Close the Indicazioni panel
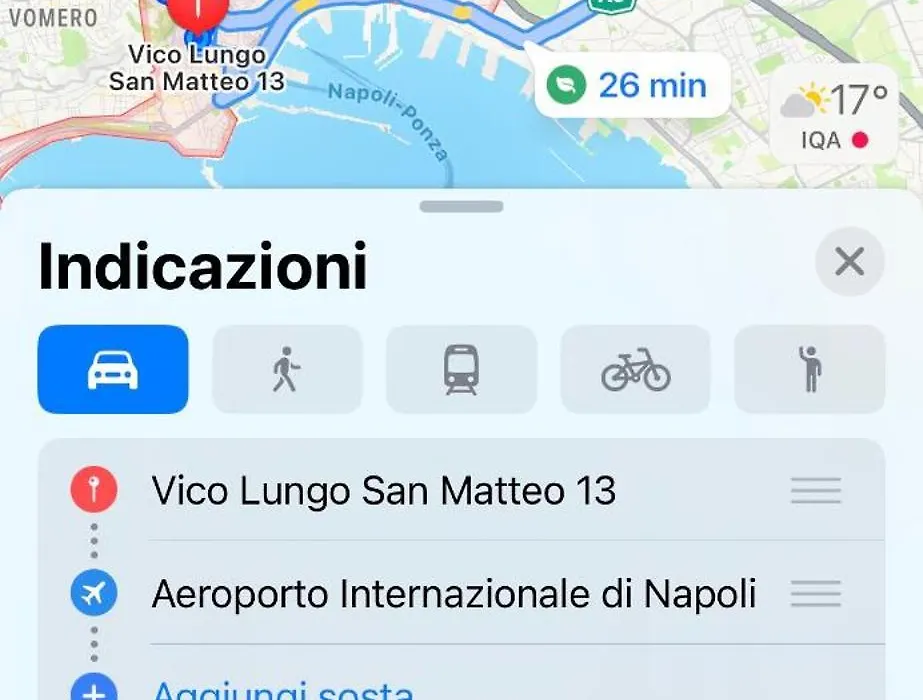This screenshot has width=923, height=700. (x=849, y=261)
